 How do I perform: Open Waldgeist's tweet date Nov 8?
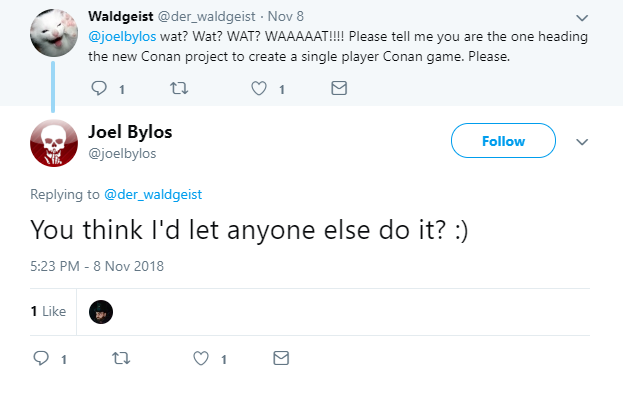pyautogui.click(x=286, y=16)
